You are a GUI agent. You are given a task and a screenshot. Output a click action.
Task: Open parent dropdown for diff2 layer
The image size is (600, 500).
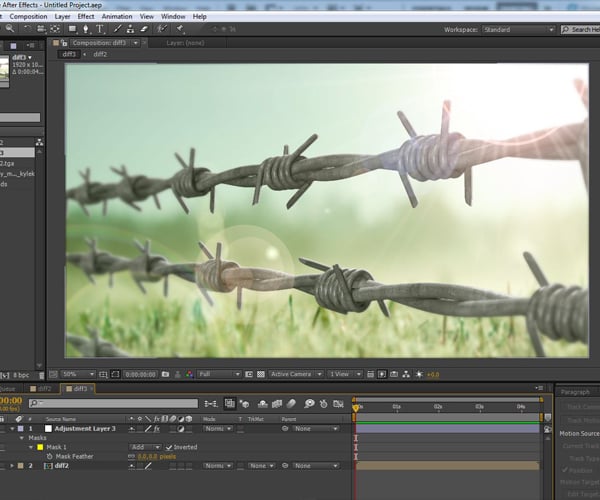pos(316,466)
